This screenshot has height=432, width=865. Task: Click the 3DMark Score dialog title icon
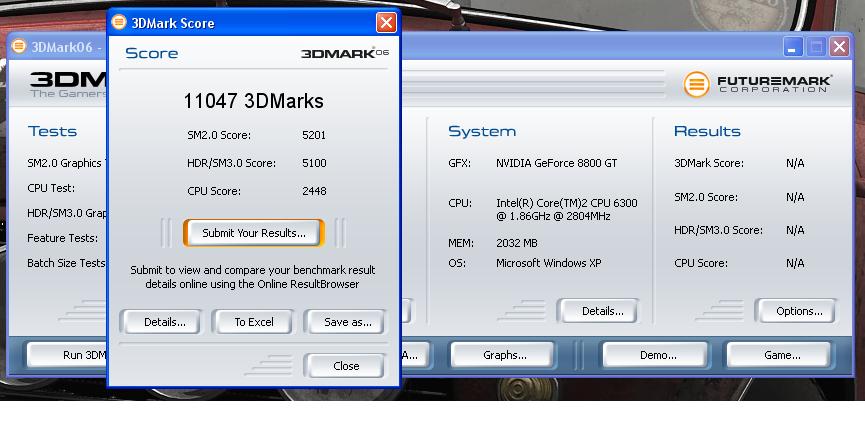119,22
